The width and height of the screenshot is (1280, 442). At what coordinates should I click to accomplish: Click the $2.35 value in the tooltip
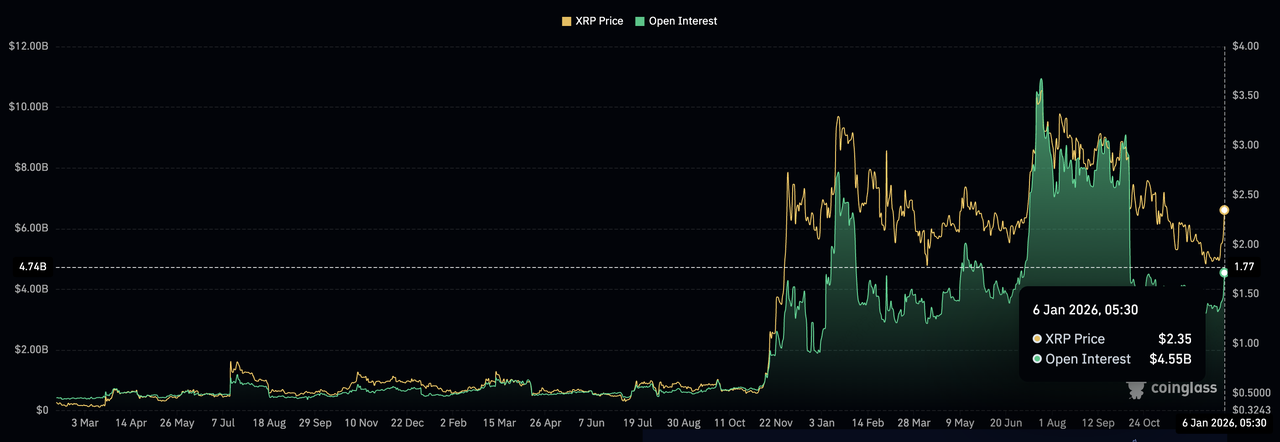point(1174,339)
